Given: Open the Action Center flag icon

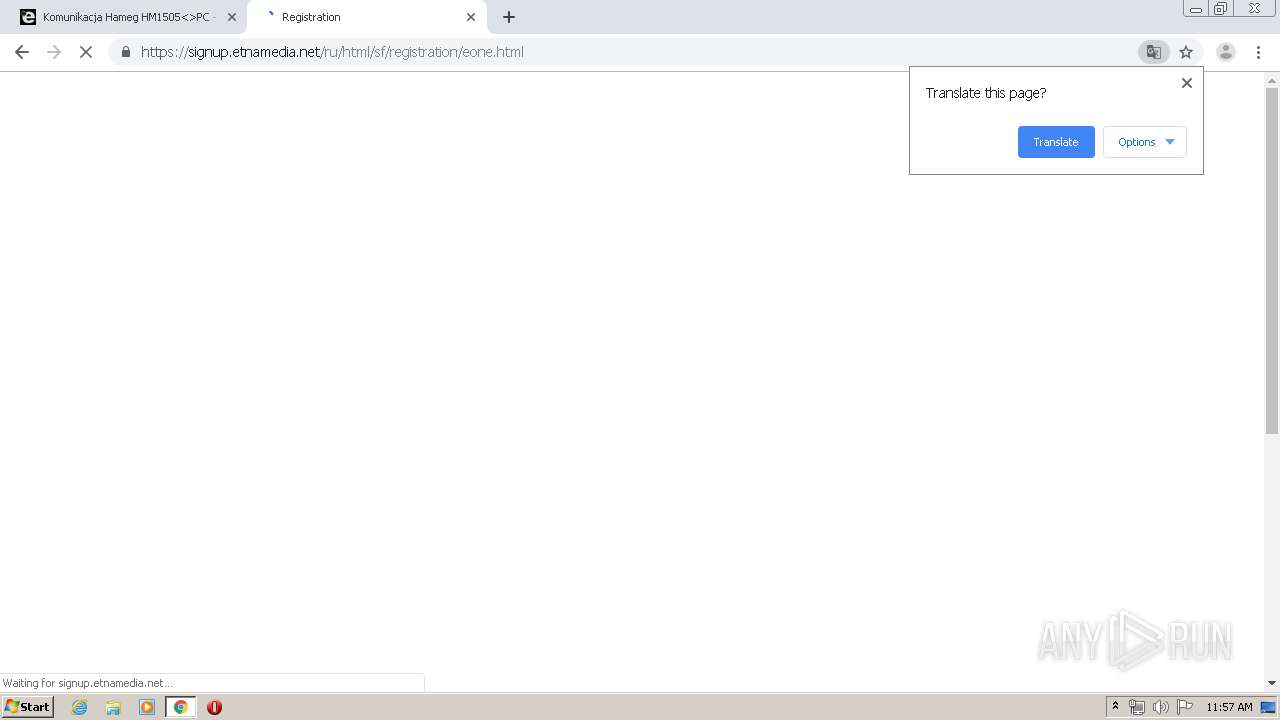Looking at the screenshot, I should 1185,707.
